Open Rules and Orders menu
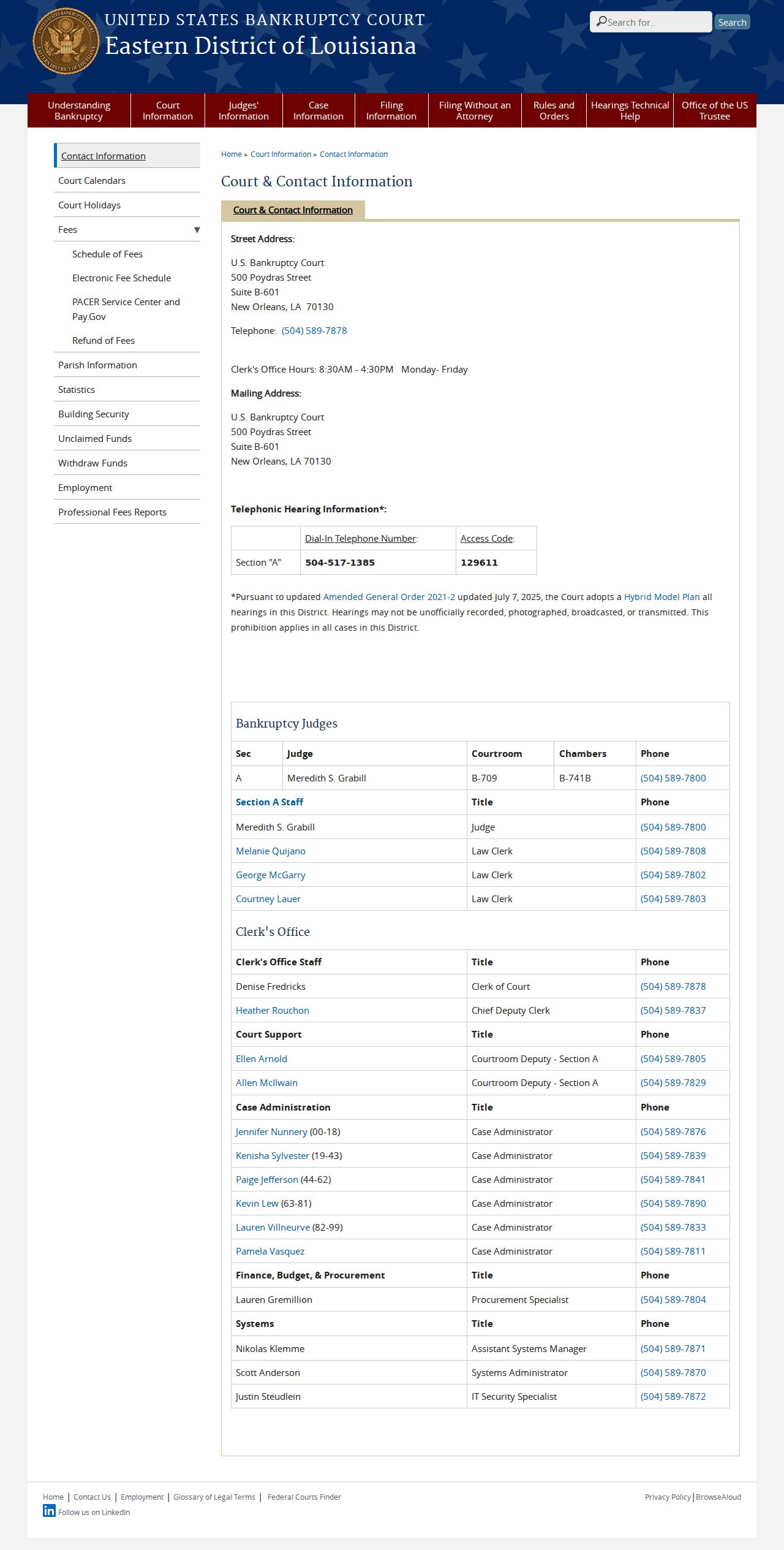This screenshot has height=1550, width=784. coord(554,110)
